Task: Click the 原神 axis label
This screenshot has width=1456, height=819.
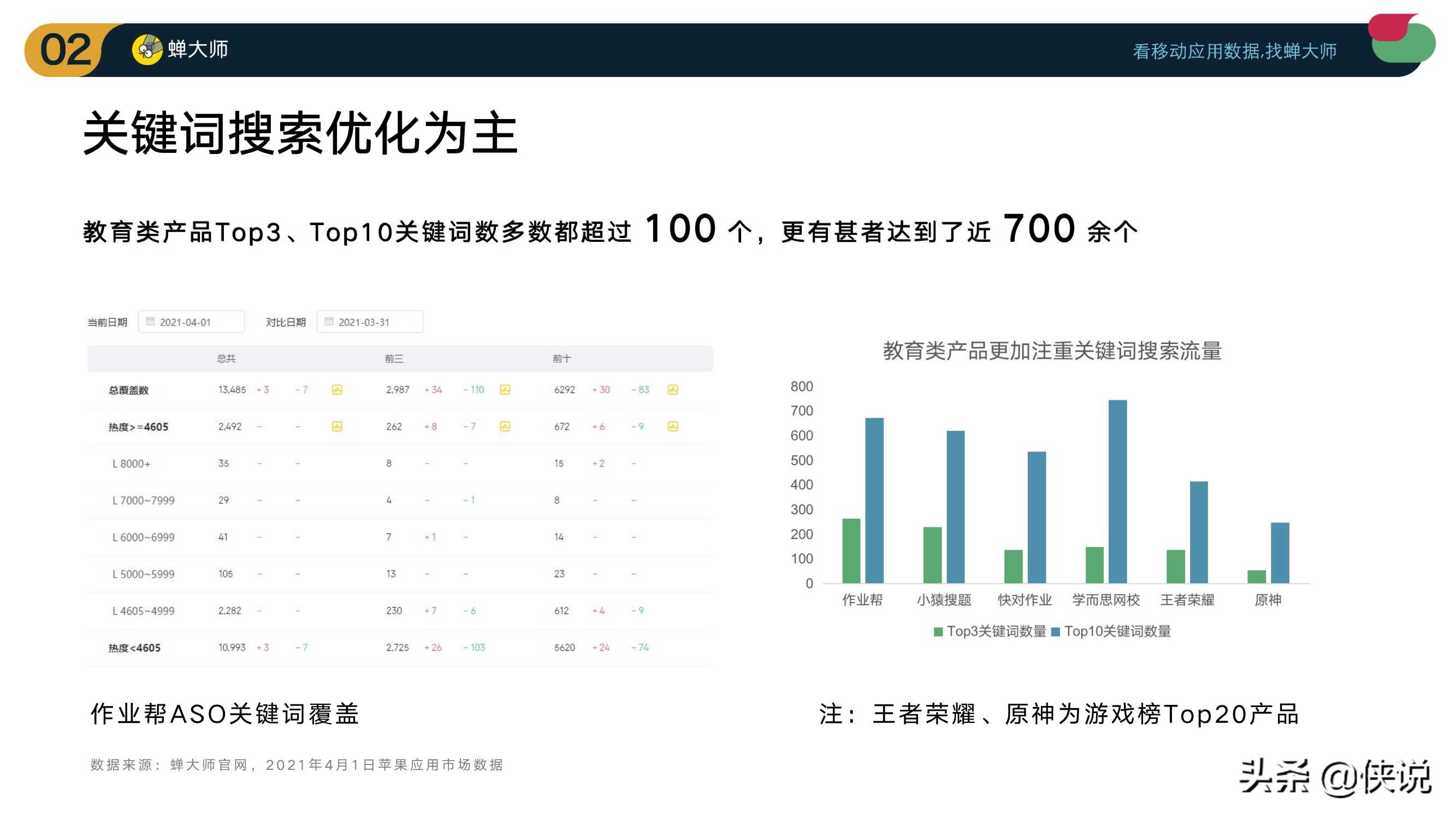Action: 1268,600
